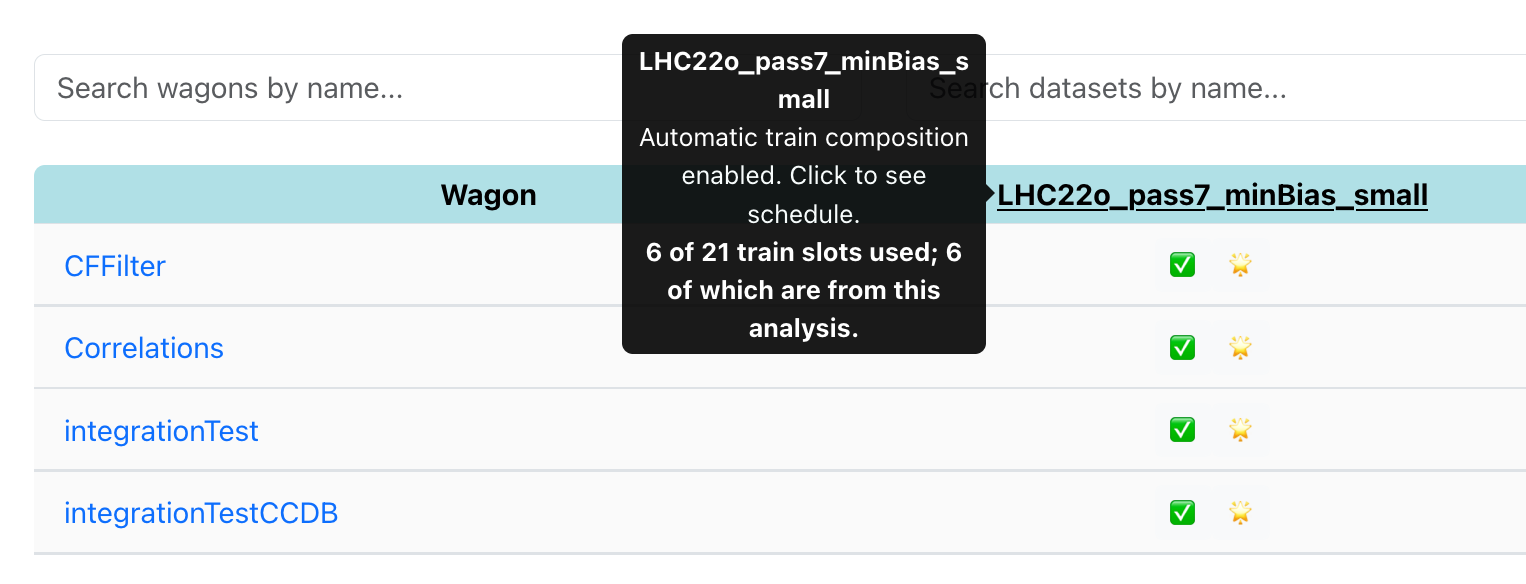Toggle the green checkmark for CFFilter
1526x584 pixels.
click(x=1182, y=265)
